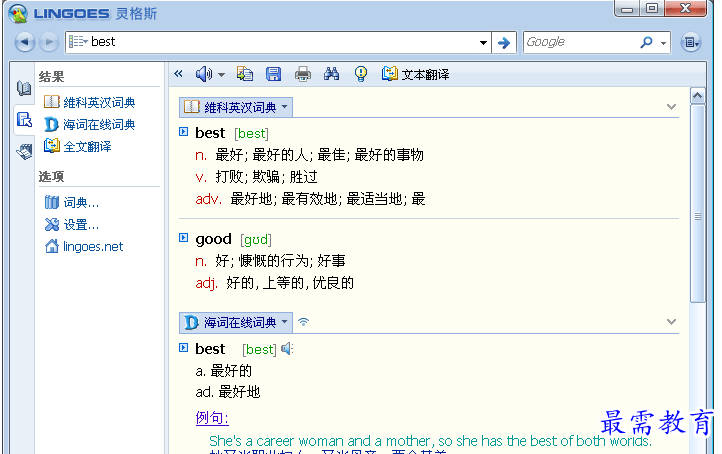This screenshot has height=454, width=722.
Task: Collapse the 維科英汉词典 section chevron
Action: tap(671, 107)
